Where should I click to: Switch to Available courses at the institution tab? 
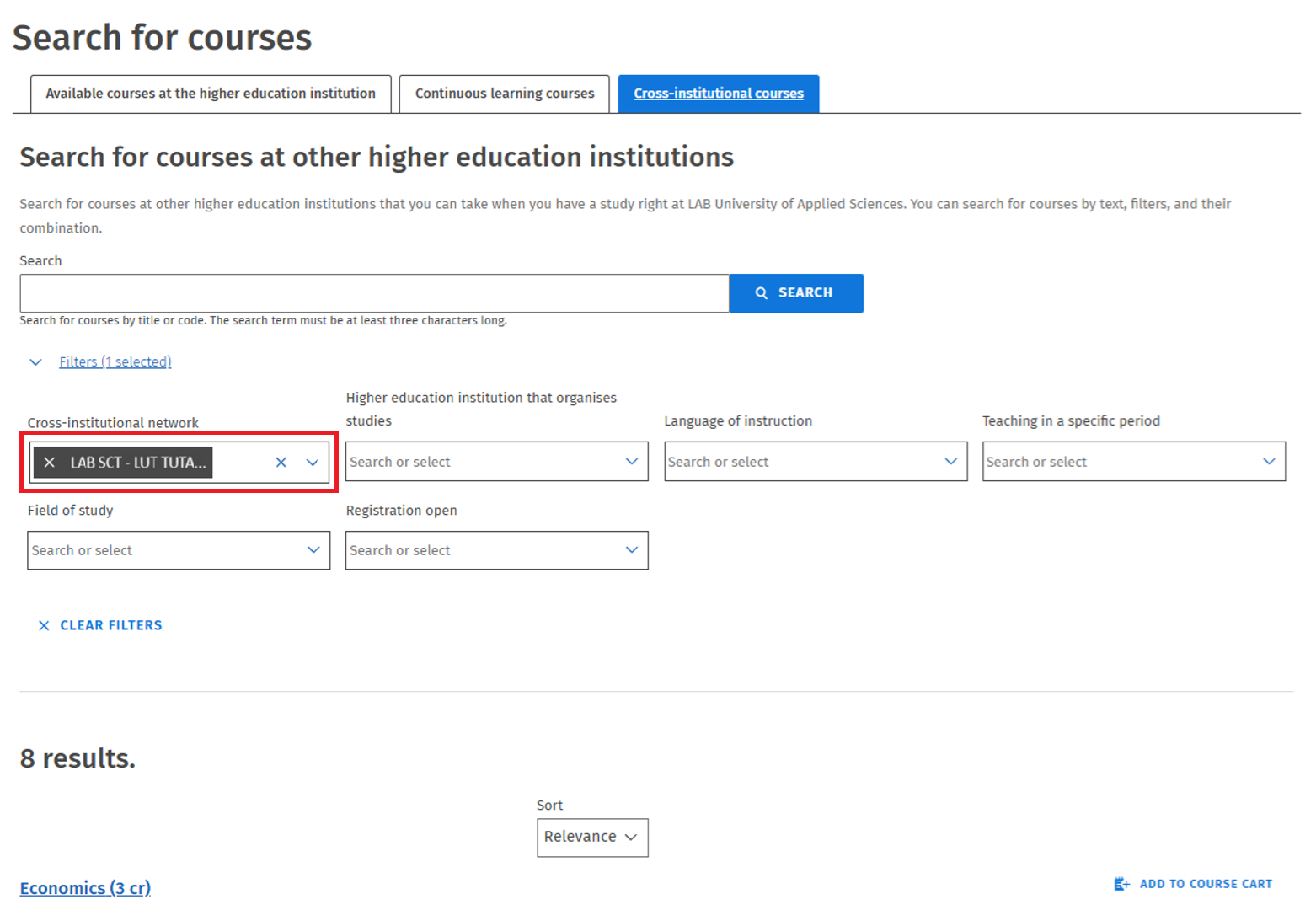point(211,94)
